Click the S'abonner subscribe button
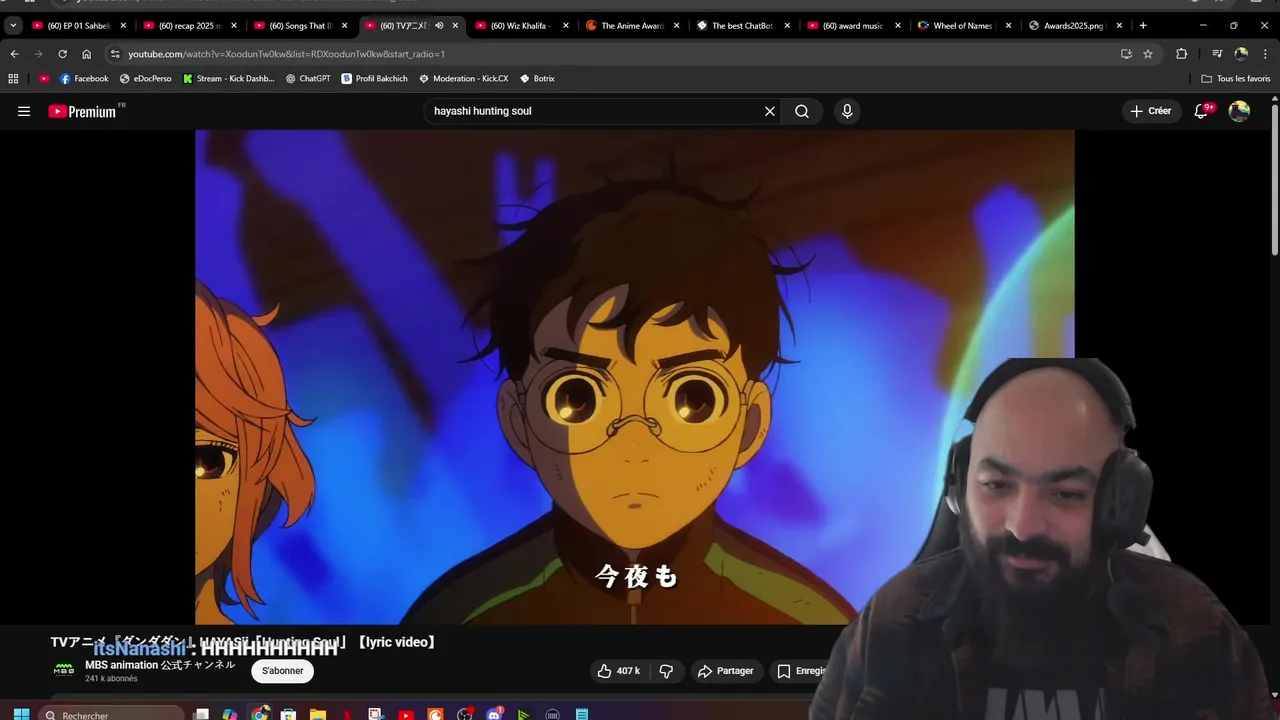The height and width of the screenshot is (720, 1280). point(283,671)
